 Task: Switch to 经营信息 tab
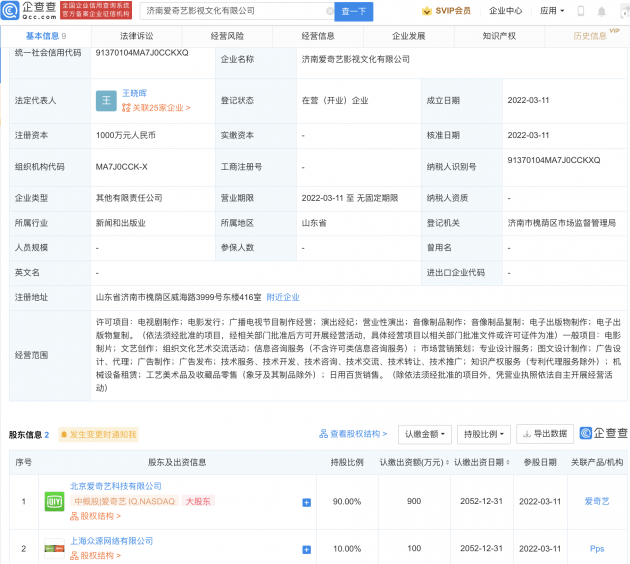318,36
